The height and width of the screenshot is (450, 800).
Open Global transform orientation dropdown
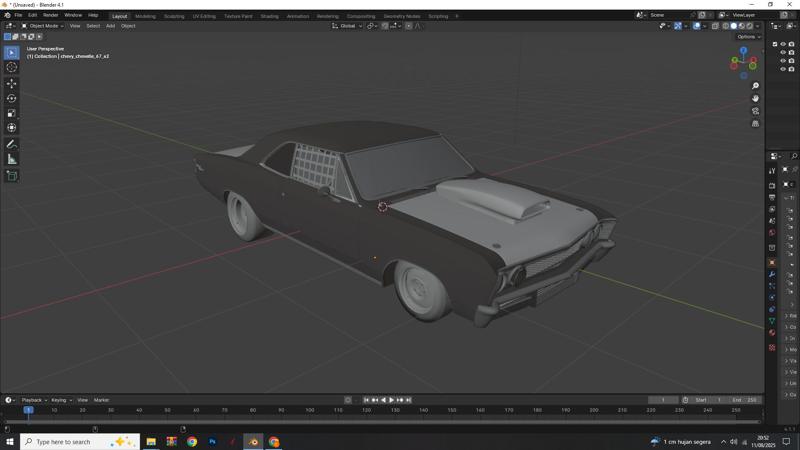point(347,26)
